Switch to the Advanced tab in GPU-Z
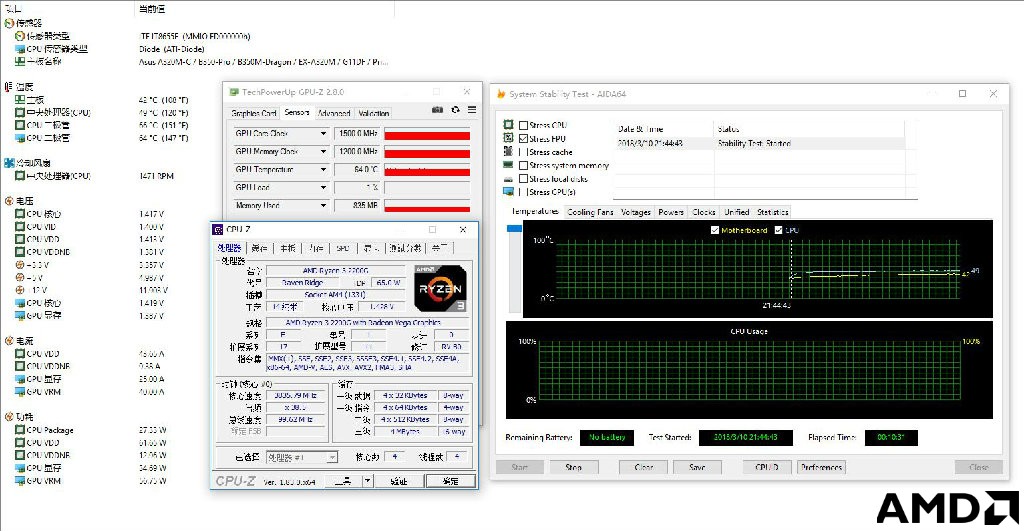 [334, 113]
